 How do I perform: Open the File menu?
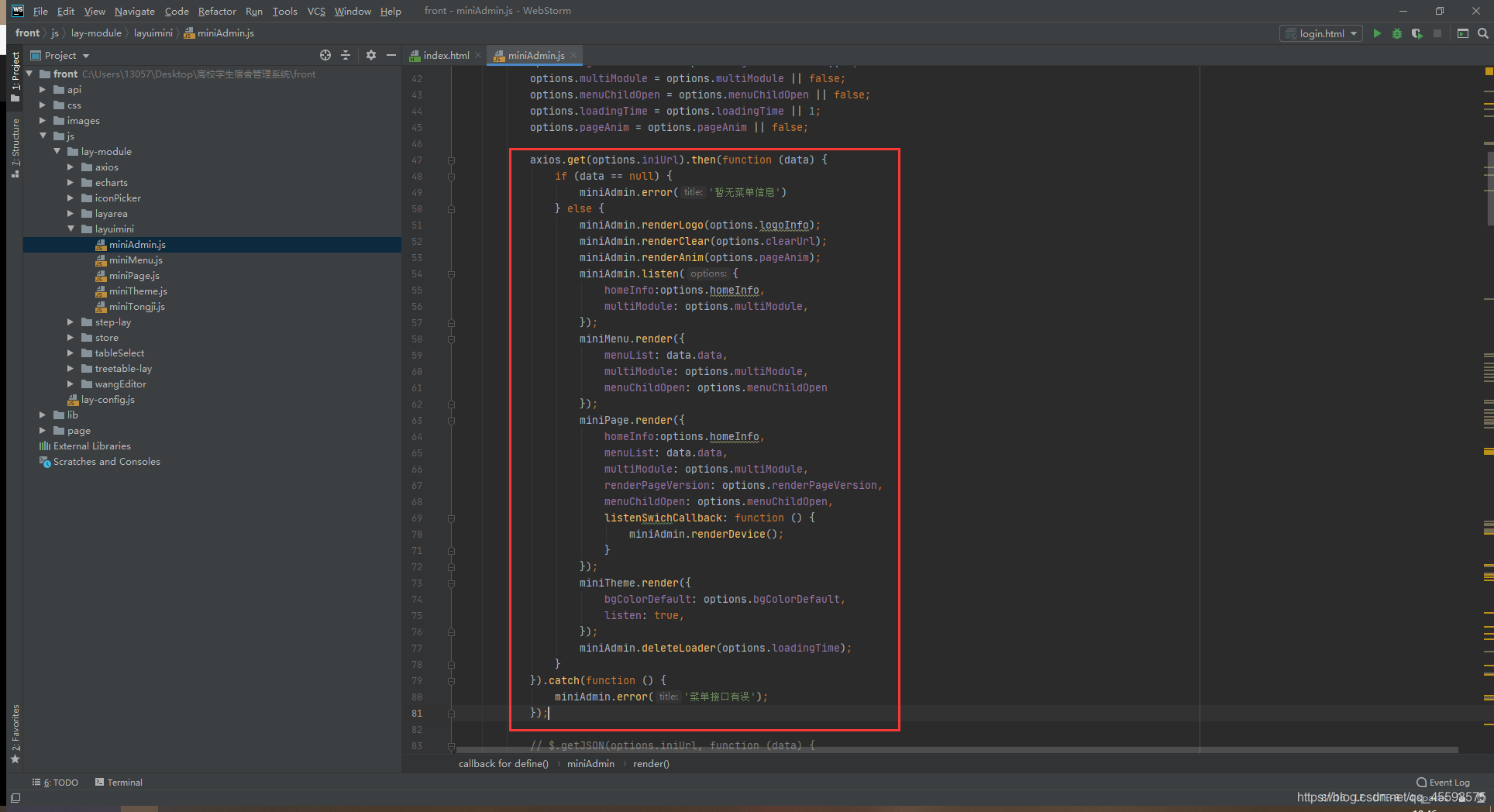point(40,11)
